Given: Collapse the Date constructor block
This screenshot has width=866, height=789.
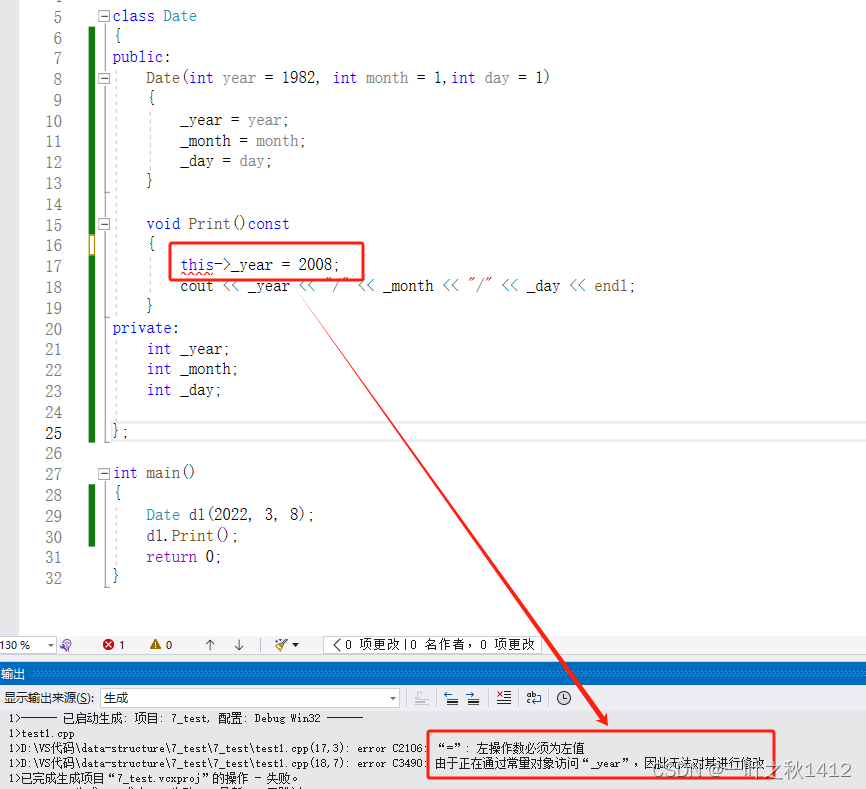Looking at the screenshot, I should click(x=104, y=78).
